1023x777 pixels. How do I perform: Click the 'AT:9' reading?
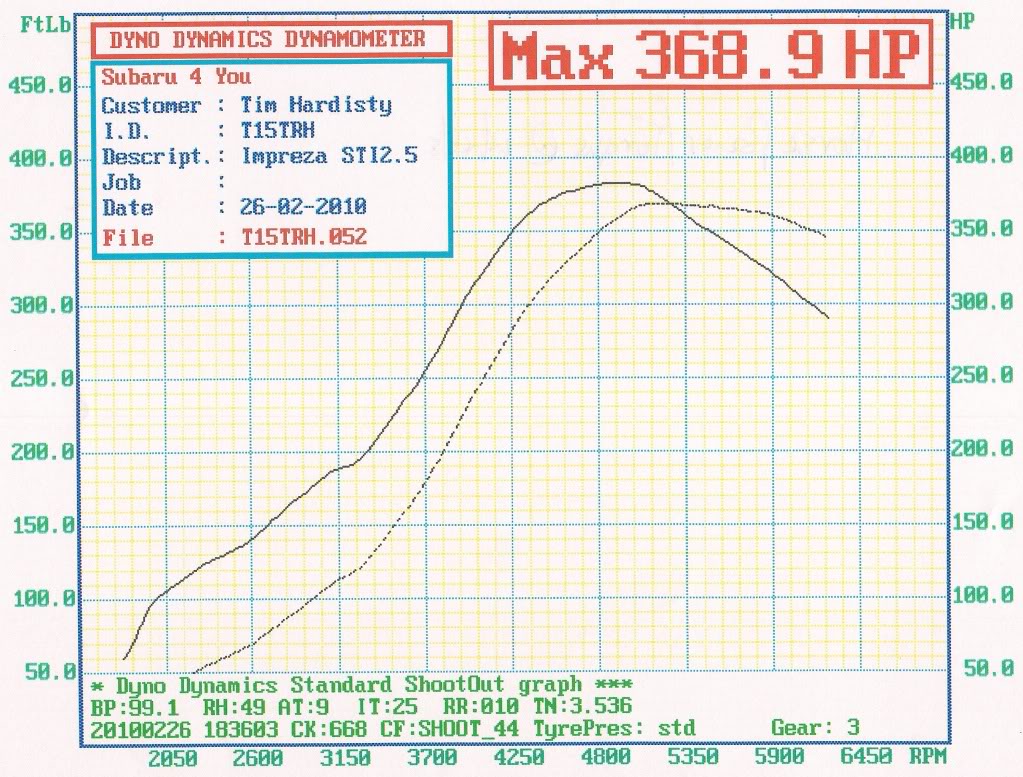(303, 707)
